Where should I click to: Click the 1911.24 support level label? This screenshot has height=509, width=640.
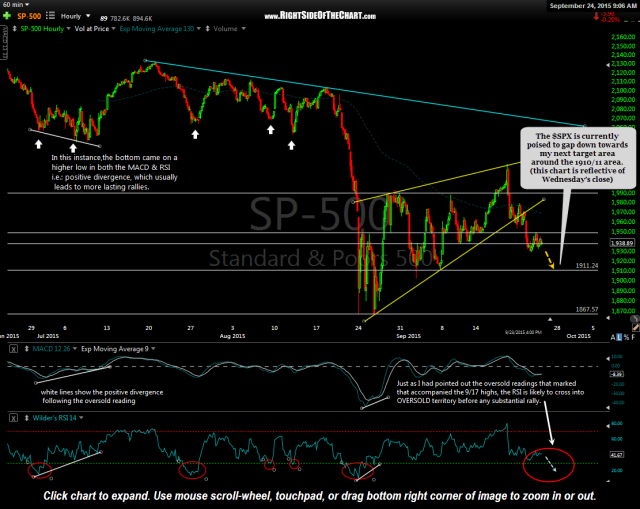tap(587, 266)
